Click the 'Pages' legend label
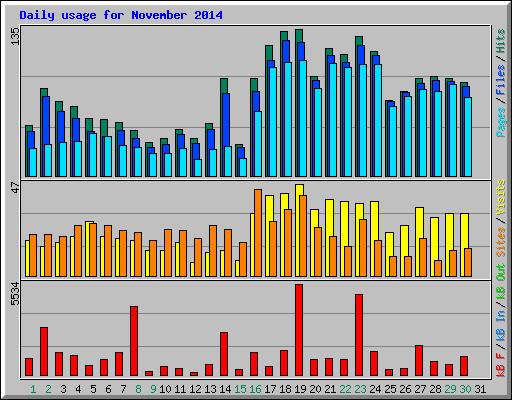 pos(501,122)
